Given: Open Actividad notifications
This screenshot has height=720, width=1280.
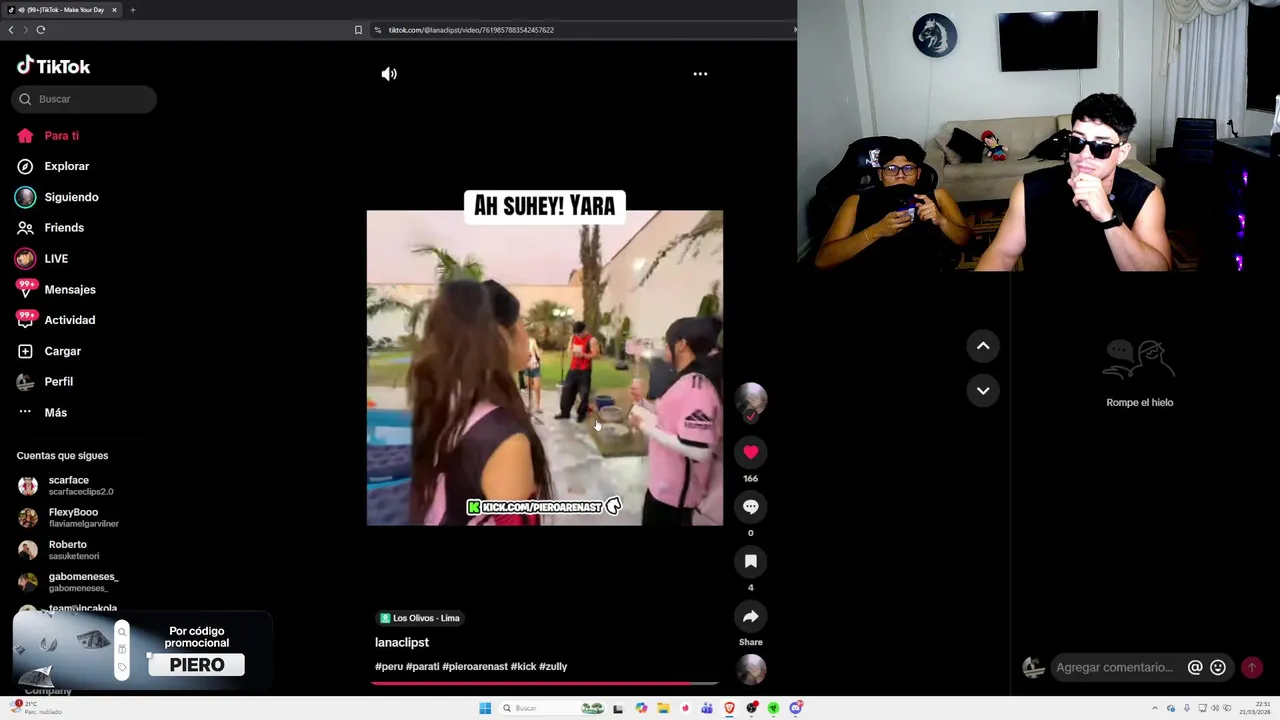Looking at the screenshot, I should click(x=70, y=320).
